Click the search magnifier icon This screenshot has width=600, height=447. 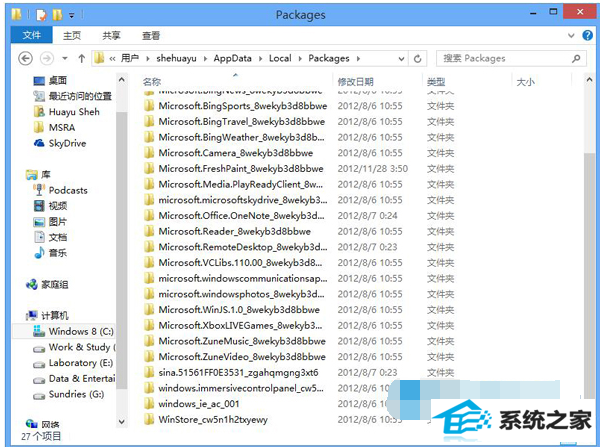[576, 59]
